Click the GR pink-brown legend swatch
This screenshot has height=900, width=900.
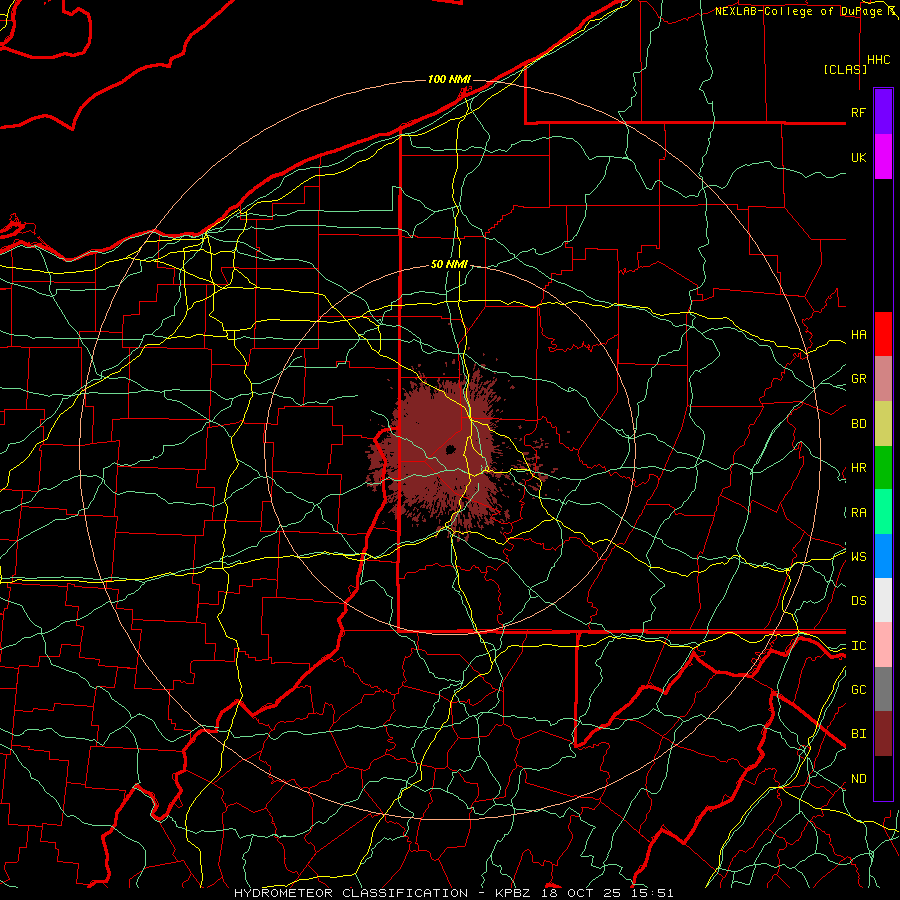[x=883, y=379]
